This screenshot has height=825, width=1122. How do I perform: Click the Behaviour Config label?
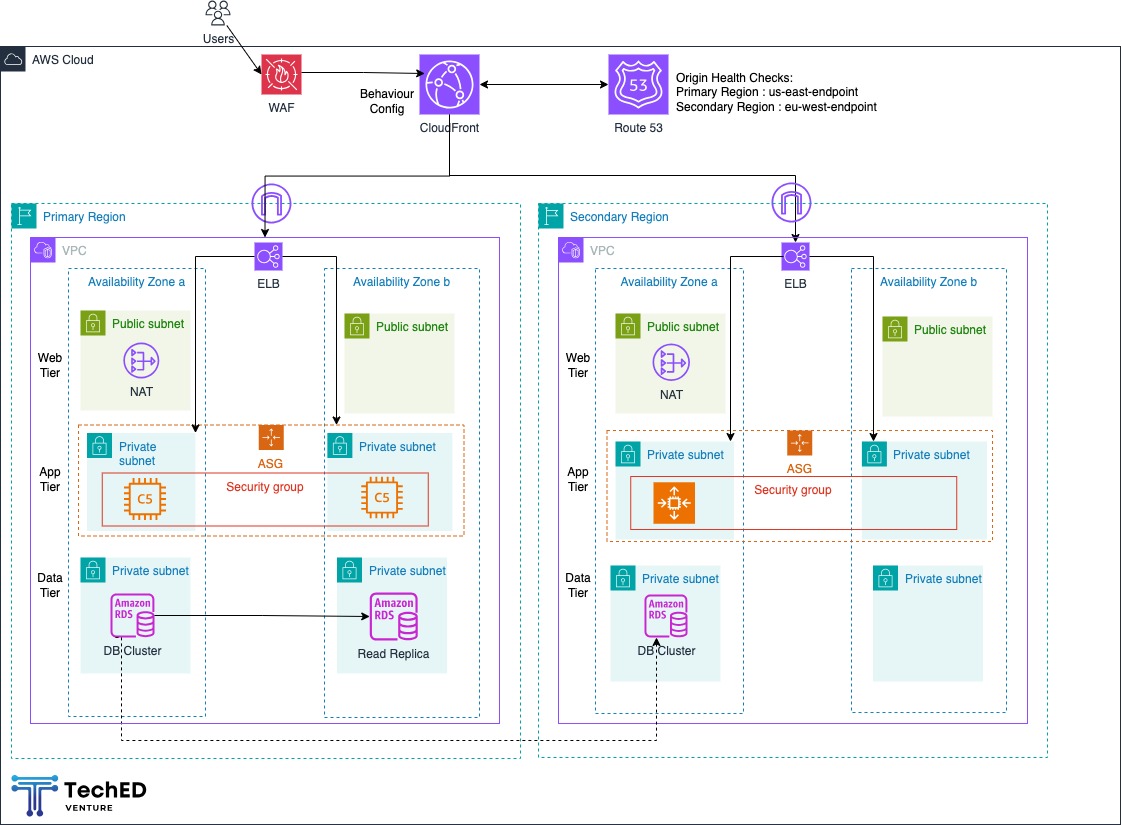pos(386,101)
